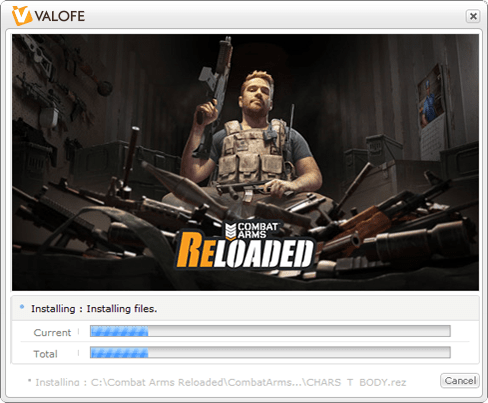Click the Current progress bar
Image resolution: width=488 pixels, height=403 pixels.
pyautogui.click(x=270, y=331)
